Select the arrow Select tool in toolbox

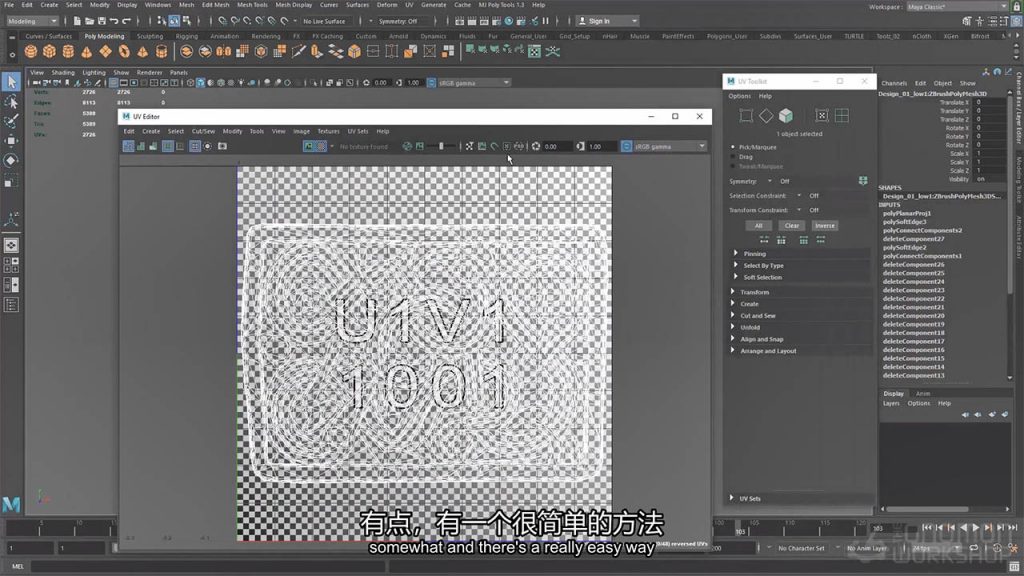click(x=11, y=82)
